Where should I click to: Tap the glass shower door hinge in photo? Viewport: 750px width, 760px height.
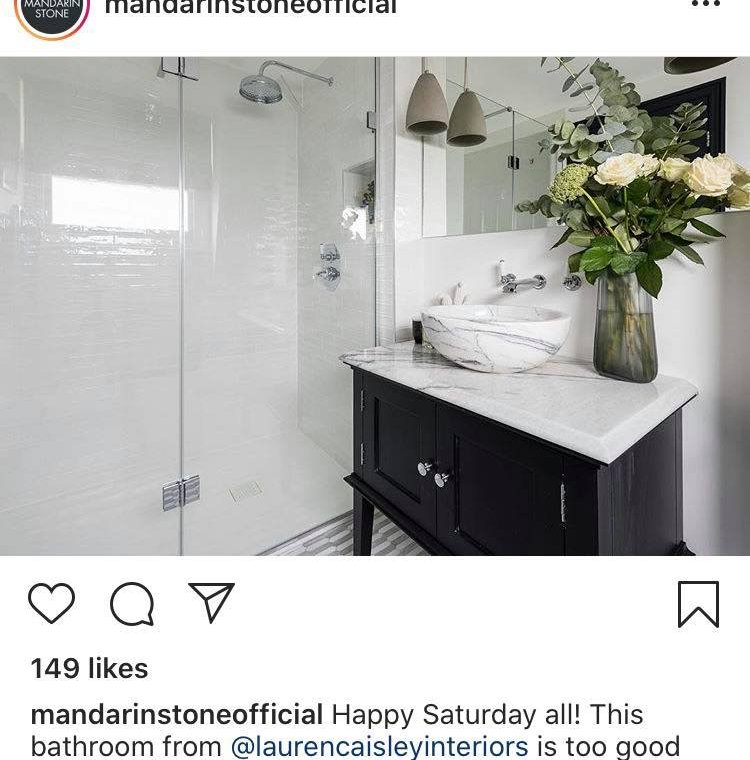[181, 492]
